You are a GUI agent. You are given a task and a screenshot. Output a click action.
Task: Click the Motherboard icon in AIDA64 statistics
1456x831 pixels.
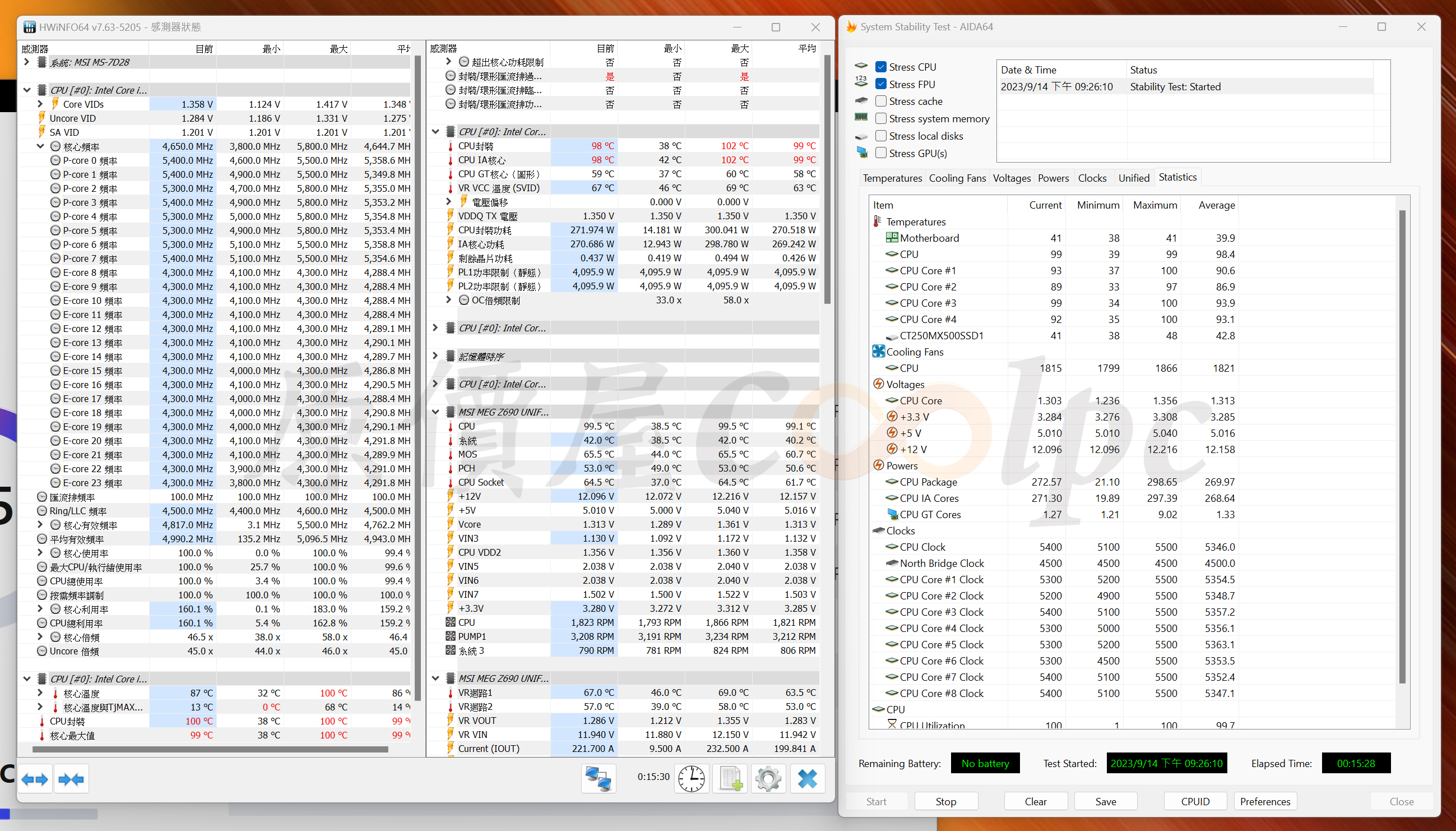(892, 237)
